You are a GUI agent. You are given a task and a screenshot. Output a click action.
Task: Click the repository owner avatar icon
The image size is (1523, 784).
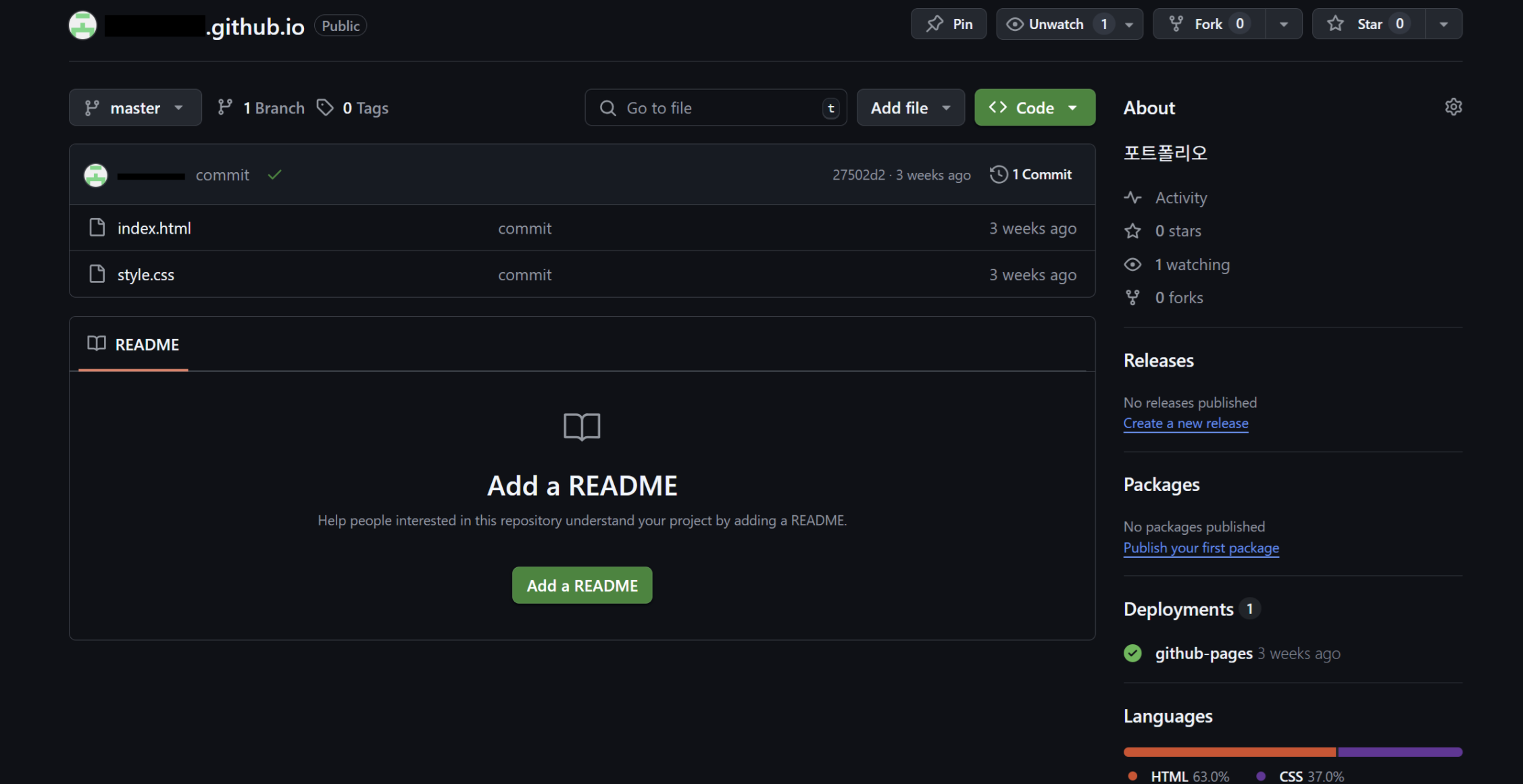pyautogui.click(x=82, y=26)
